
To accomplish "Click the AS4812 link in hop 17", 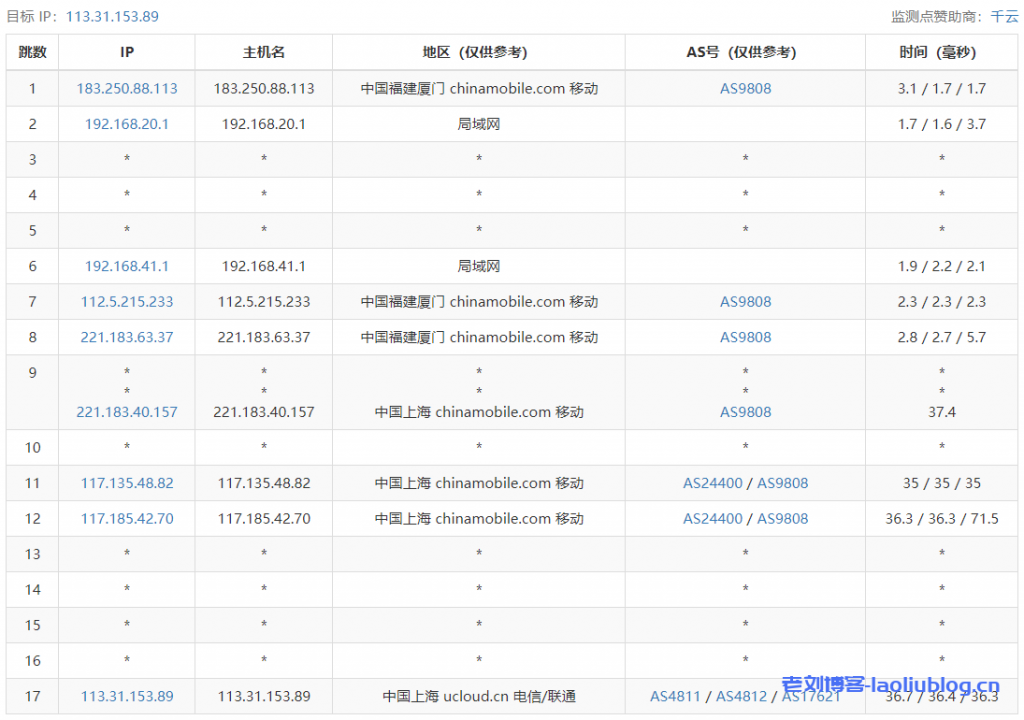I will pyautogui.click(x=741, y=696).
